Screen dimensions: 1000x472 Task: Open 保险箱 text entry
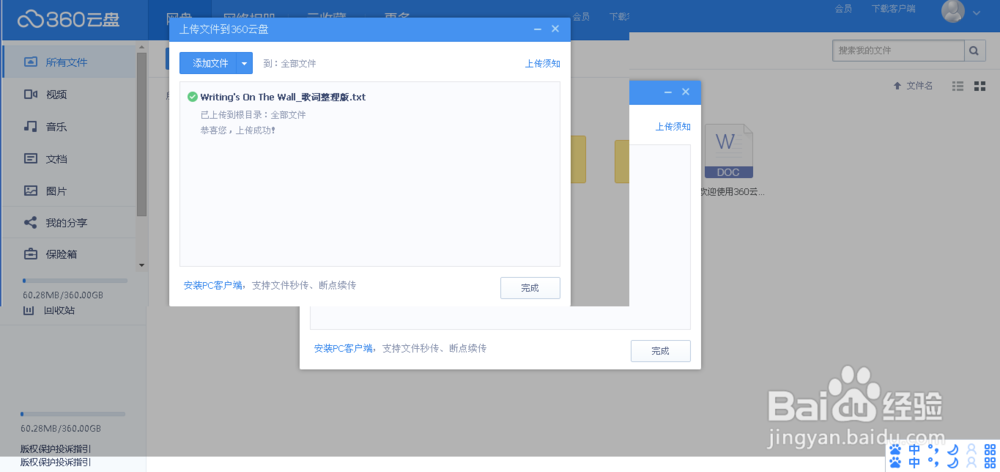(61, 254)
